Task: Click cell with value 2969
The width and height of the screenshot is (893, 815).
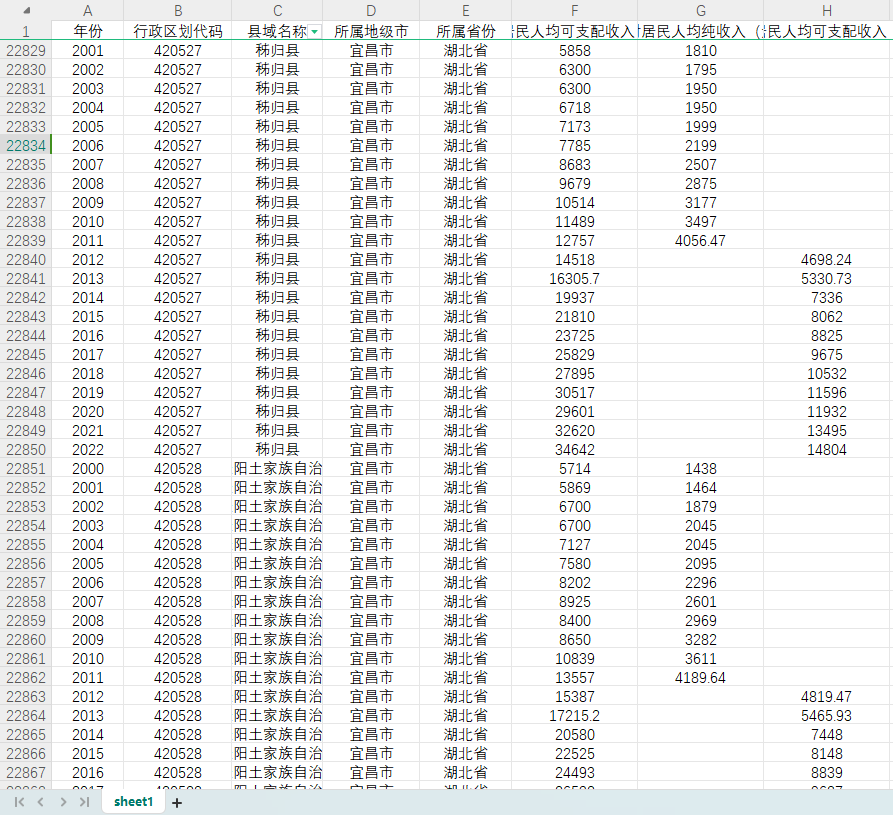Action: coord(701,621)
